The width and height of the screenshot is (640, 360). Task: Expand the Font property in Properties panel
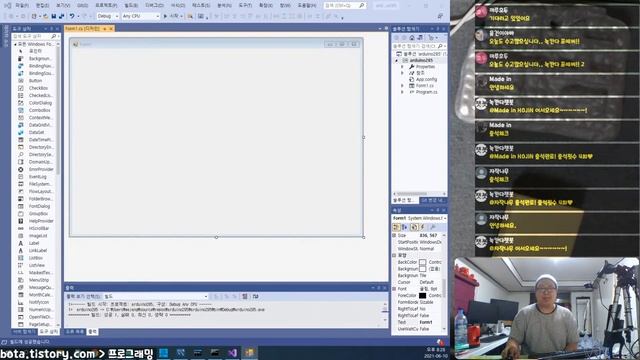(394, 289)
